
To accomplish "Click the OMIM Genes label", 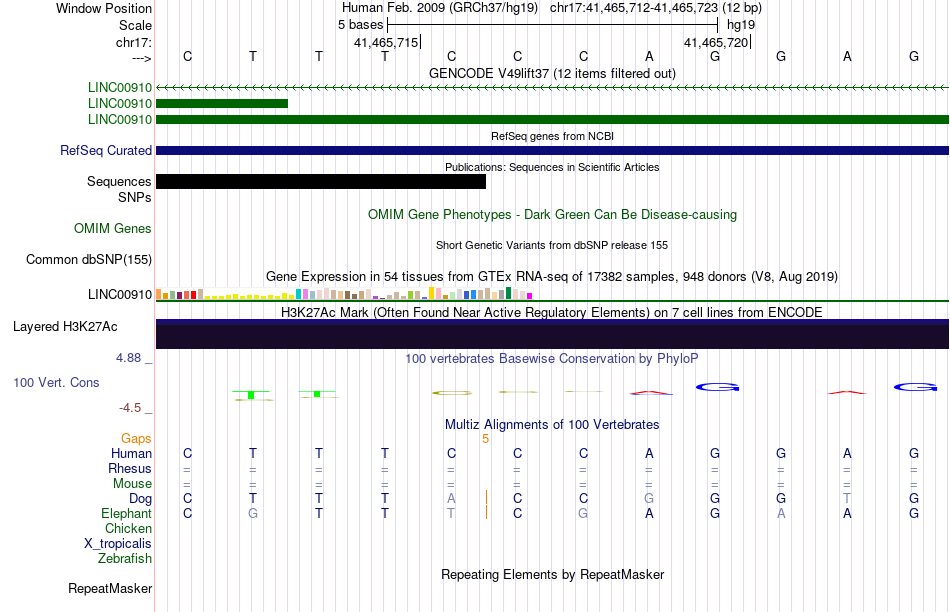I will 112,228.
